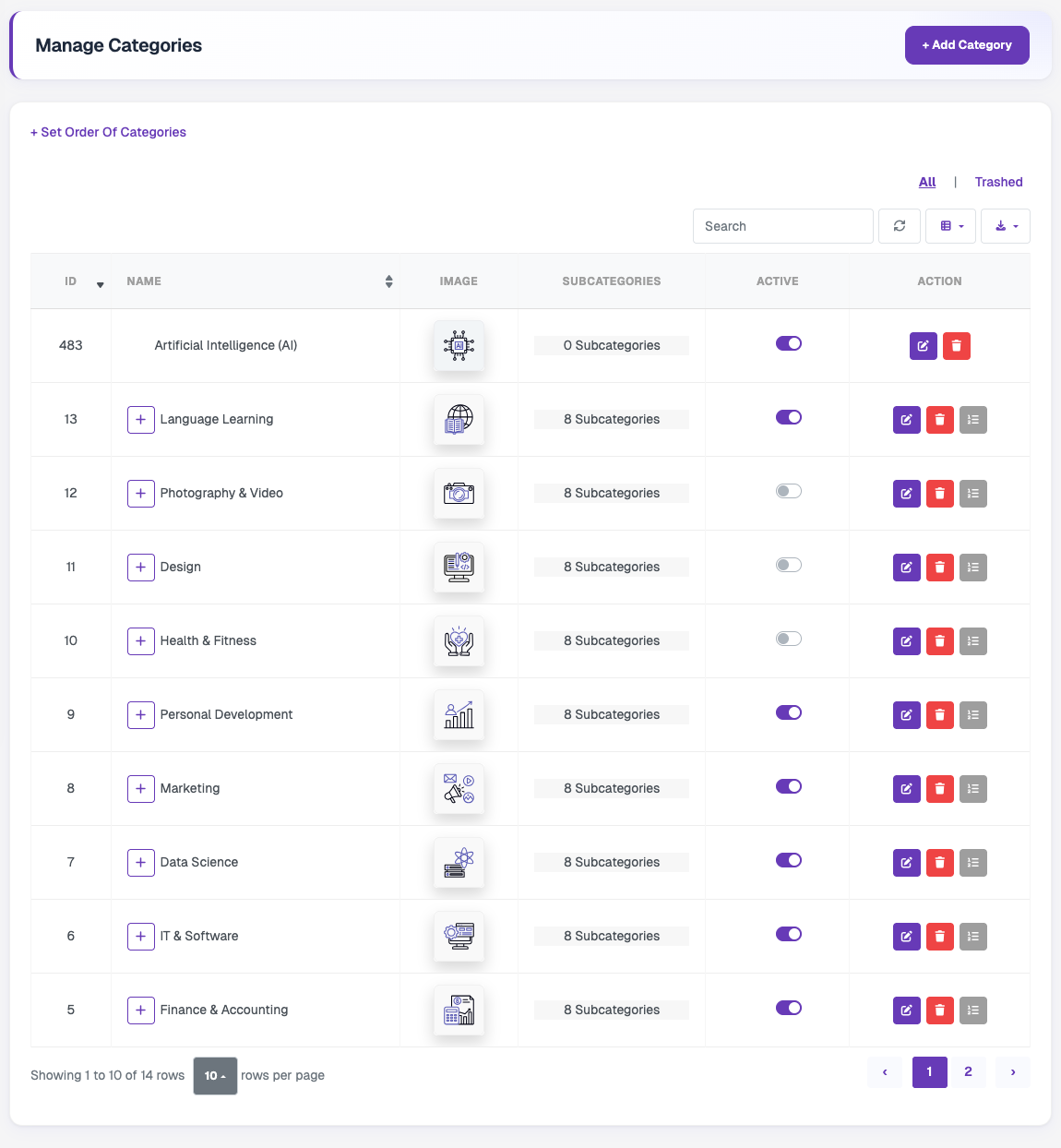The image size is (1061, 1148).
Task: Open Set Order Of Categories
Action: pos(108,132)
